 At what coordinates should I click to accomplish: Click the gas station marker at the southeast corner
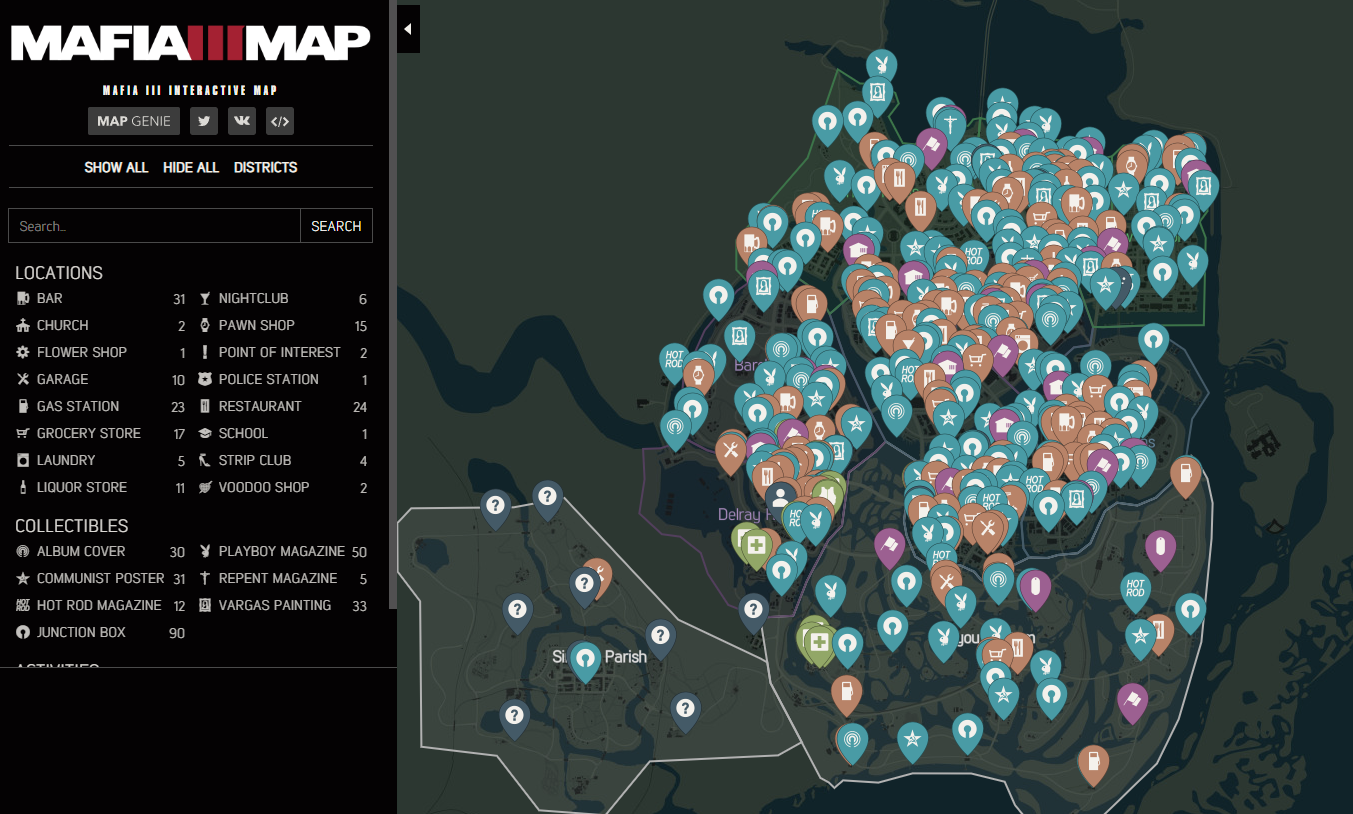click(1093, 764)
